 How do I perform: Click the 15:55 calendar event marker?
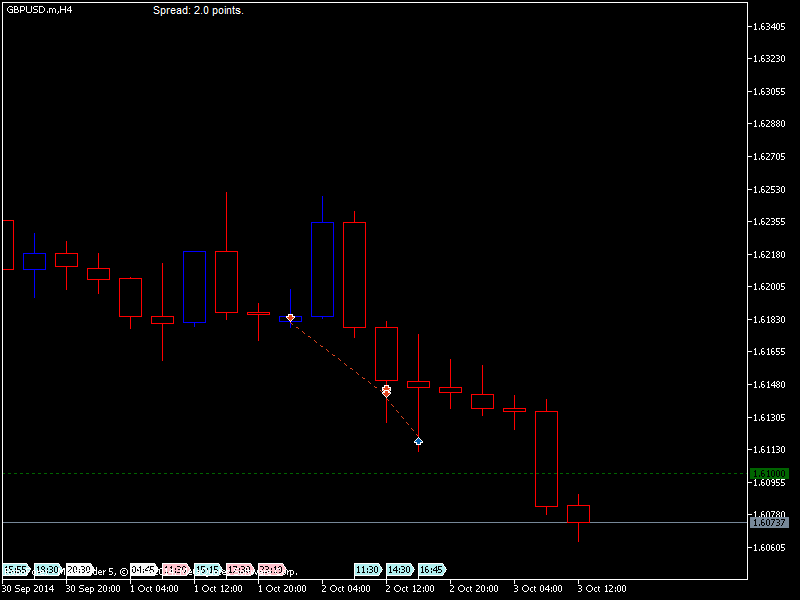coord(16,569)
